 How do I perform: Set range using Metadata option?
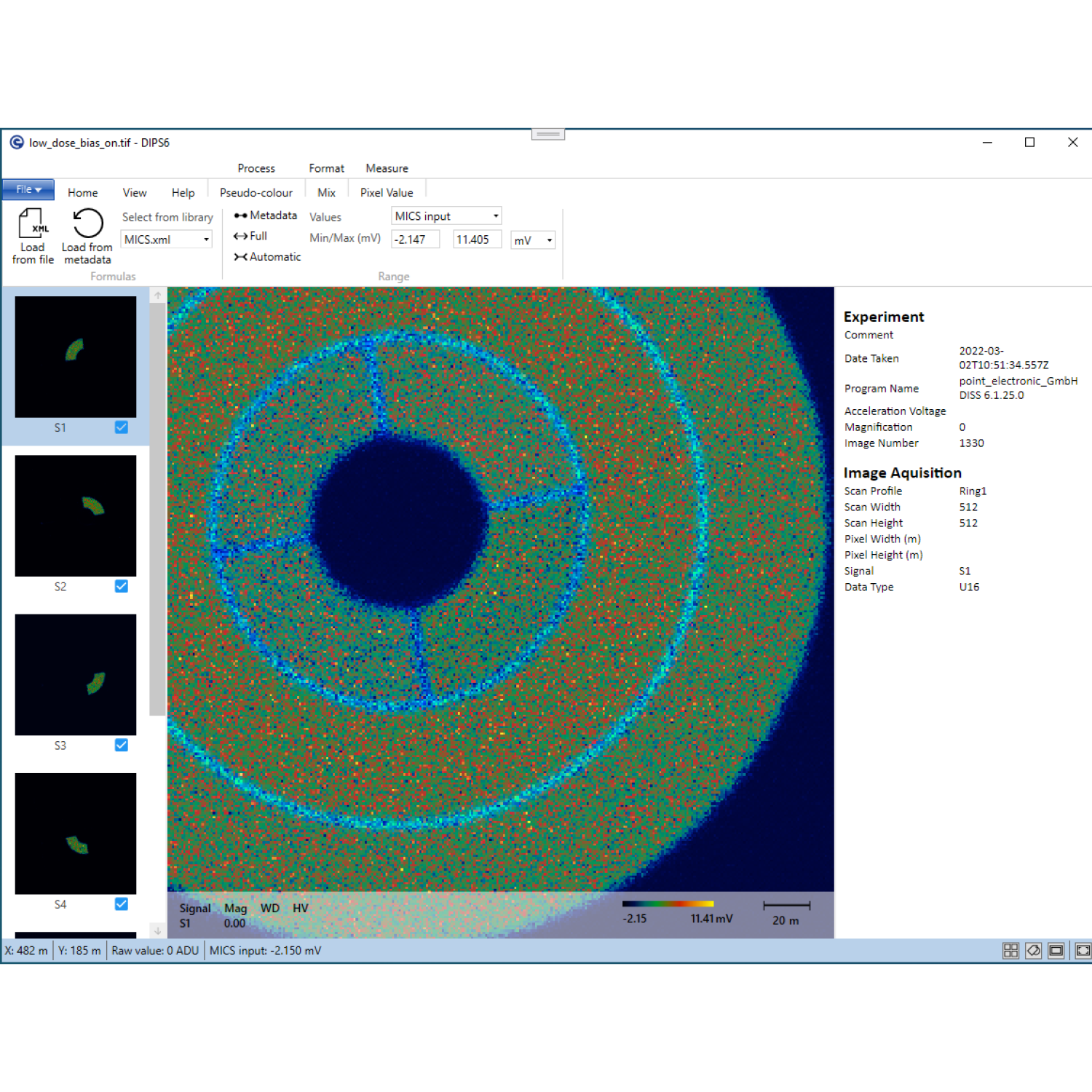click(x=266, y=215)
